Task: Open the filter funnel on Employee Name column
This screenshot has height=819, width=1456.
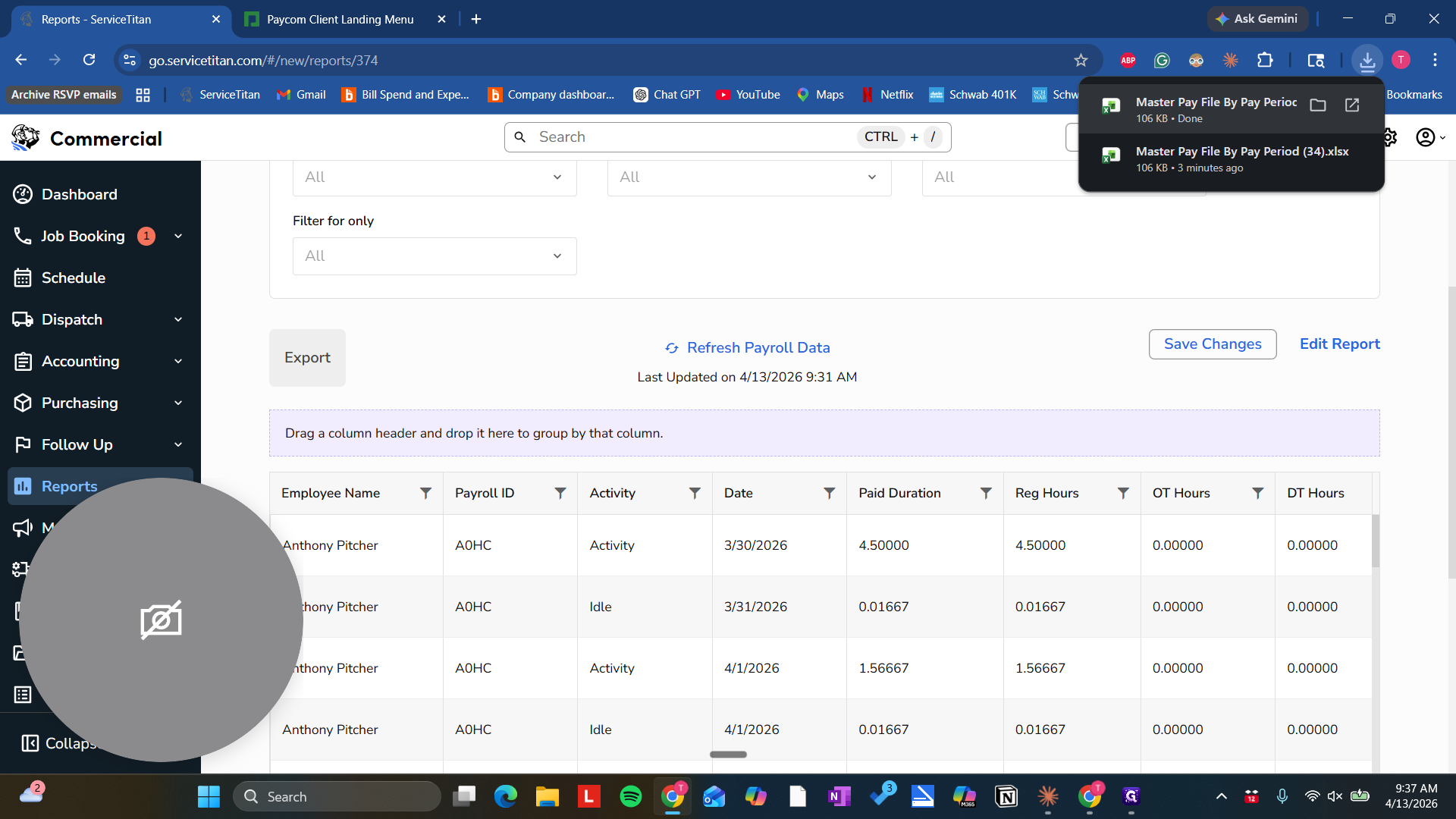Action: [x=426, y=492]
